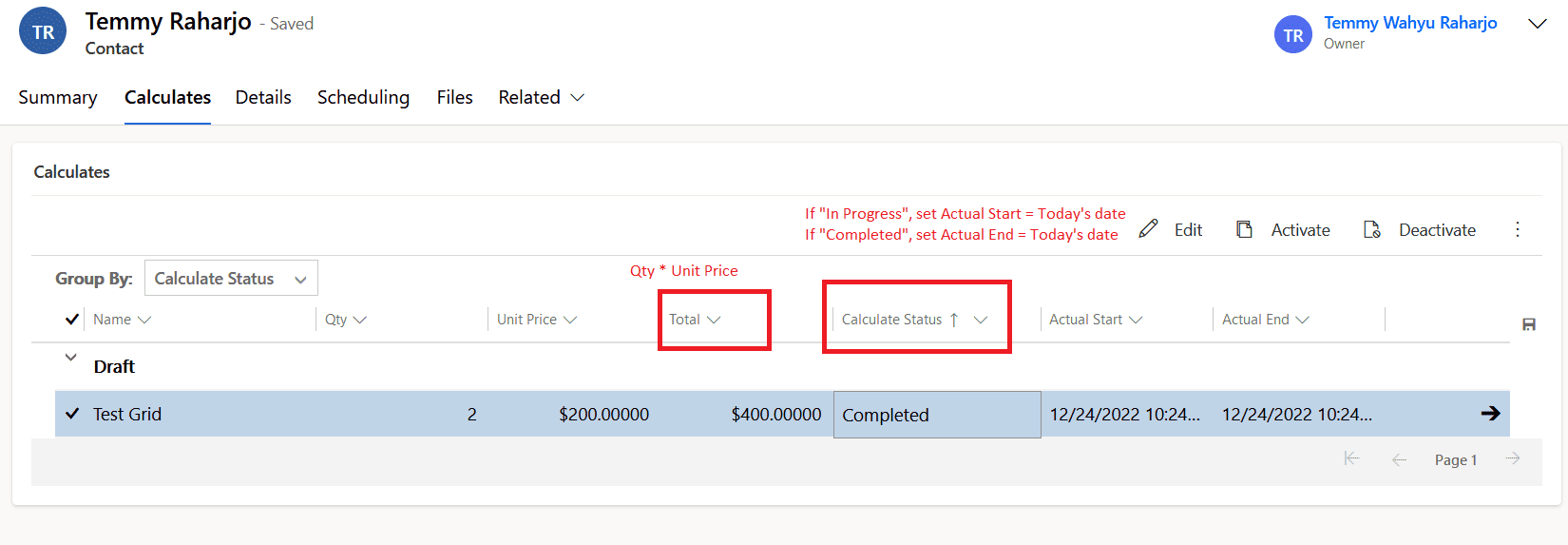Toggle the select-all rows checkmark

pyautogui.click(x=72, y=320)
